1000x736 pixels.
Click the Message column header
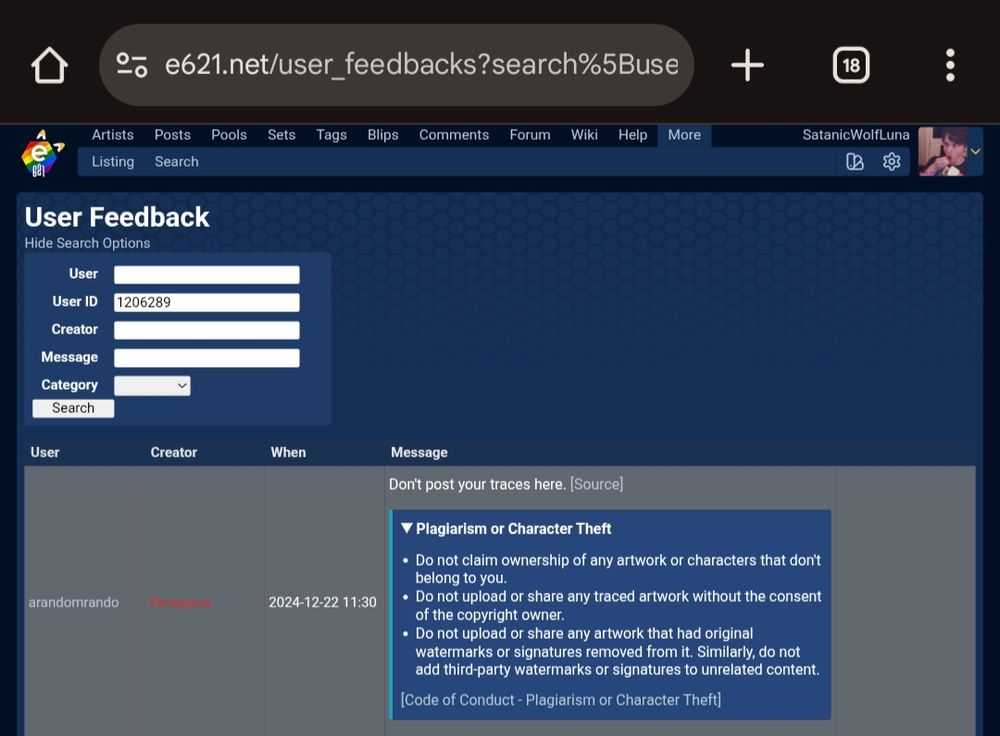(419, 452)
